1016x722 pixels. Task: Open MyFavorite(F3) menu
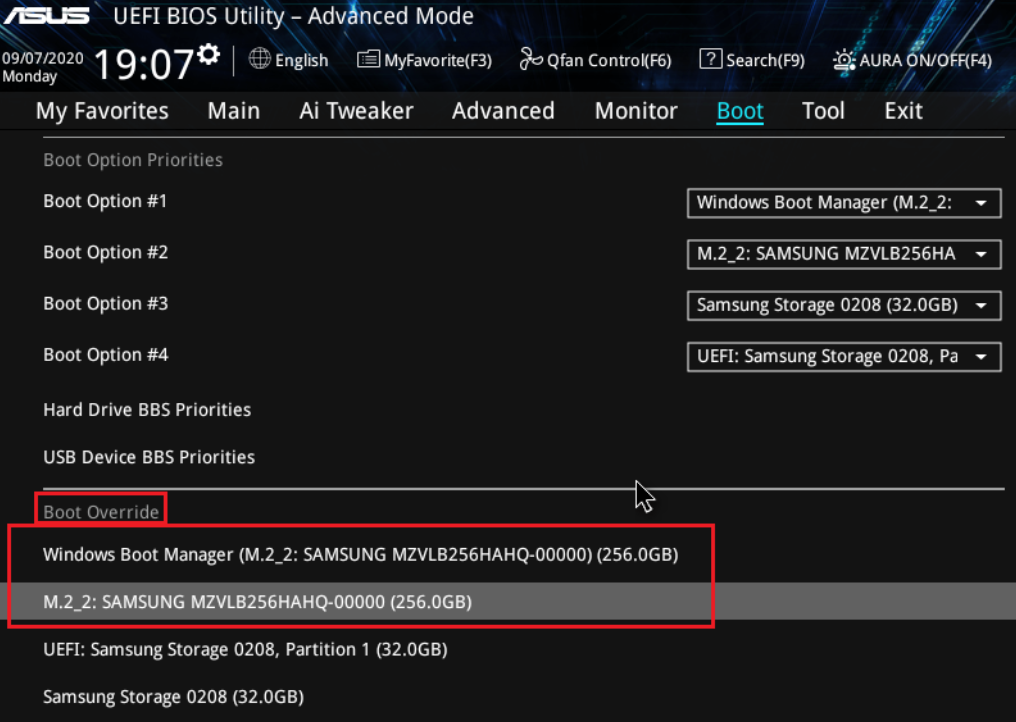click(438, 61)
